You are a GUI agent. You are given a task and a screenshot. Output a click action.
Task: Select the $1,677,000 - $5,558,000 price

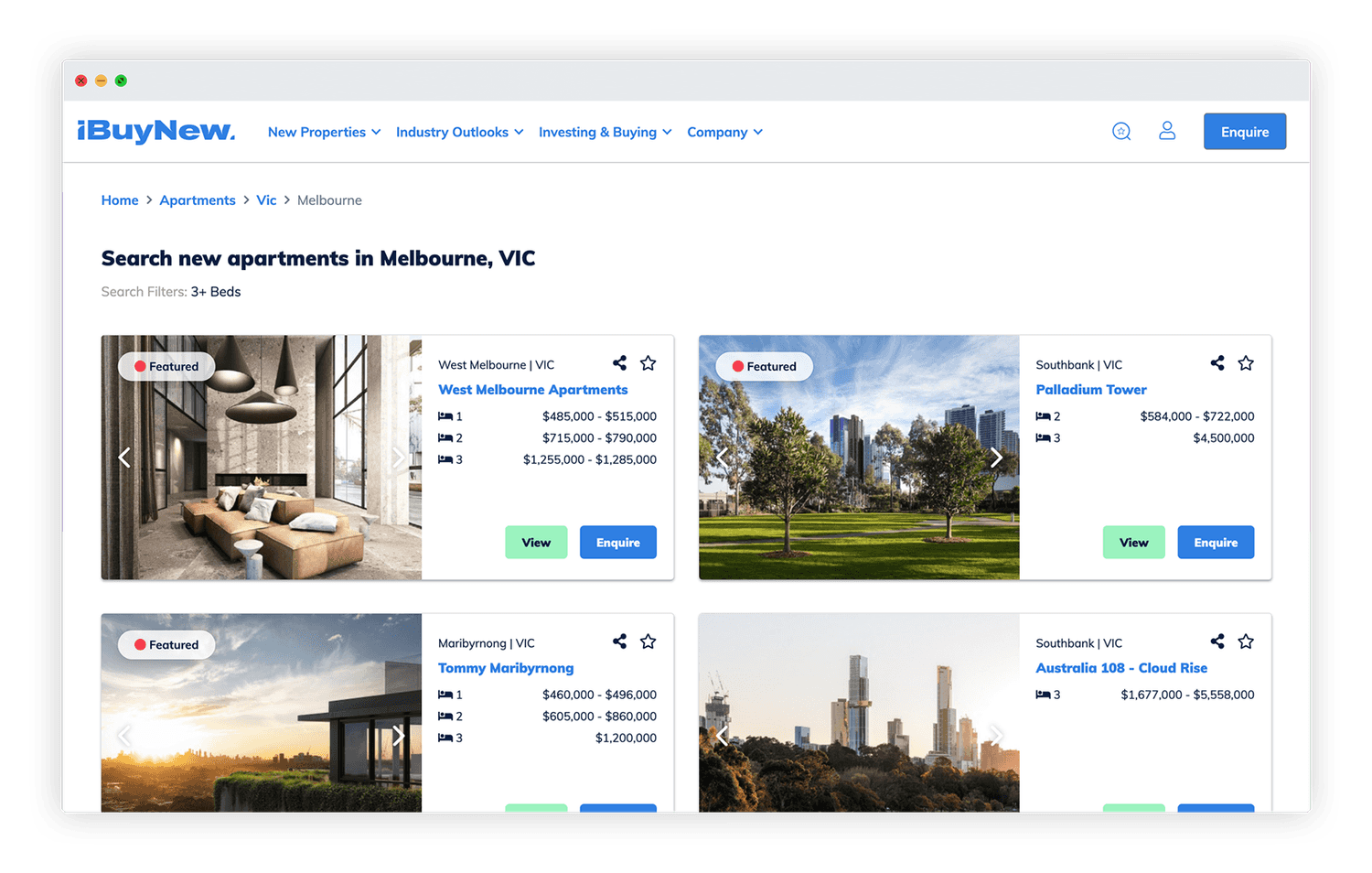[x=1187, y=695]
